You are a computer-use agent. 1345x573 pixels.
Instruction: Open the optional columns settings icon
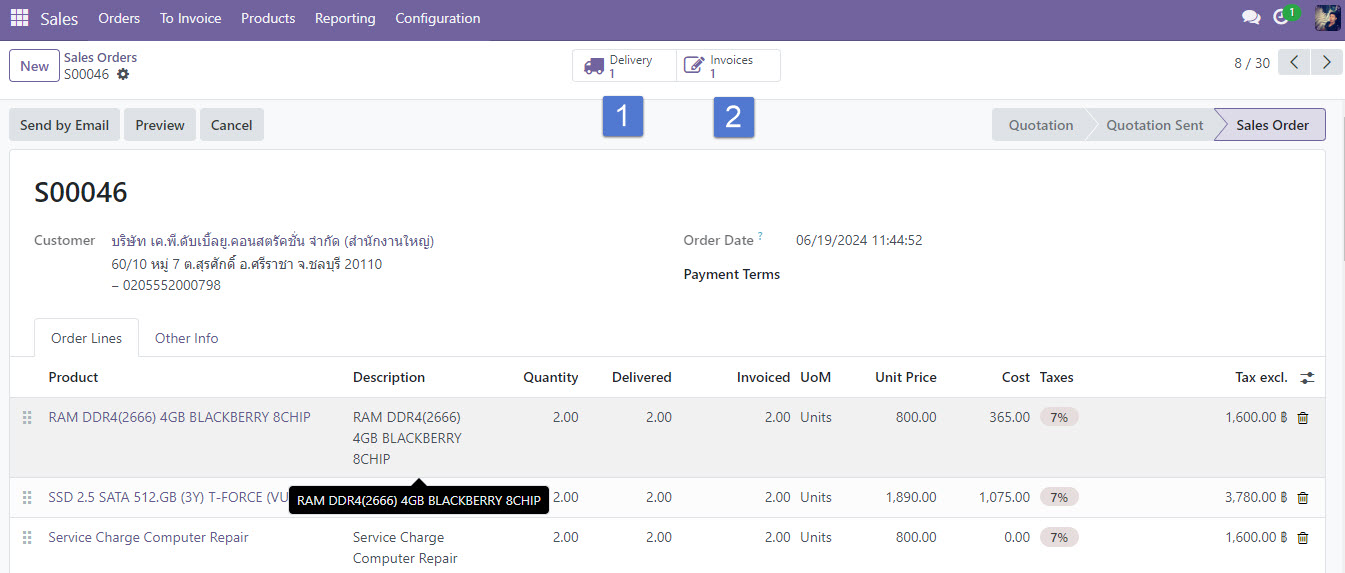[1307, 378]
